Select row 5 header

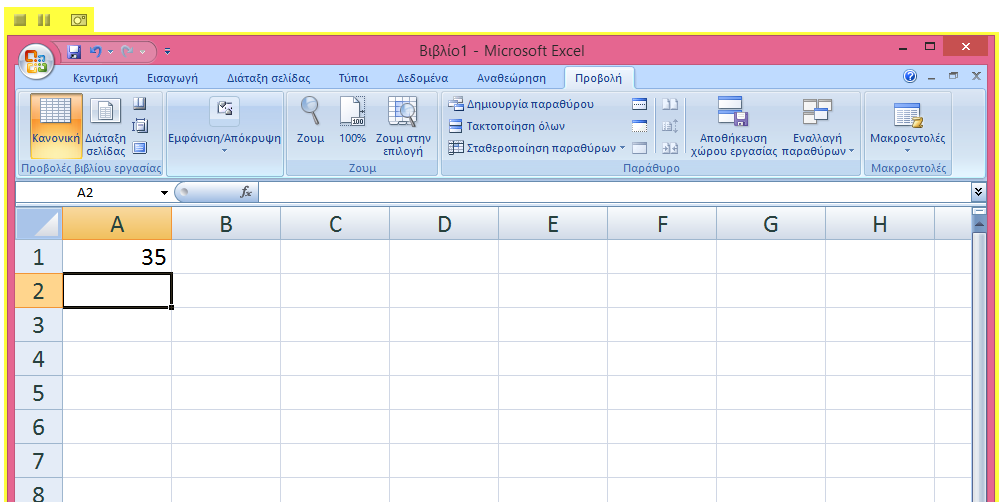coord(39,393)
